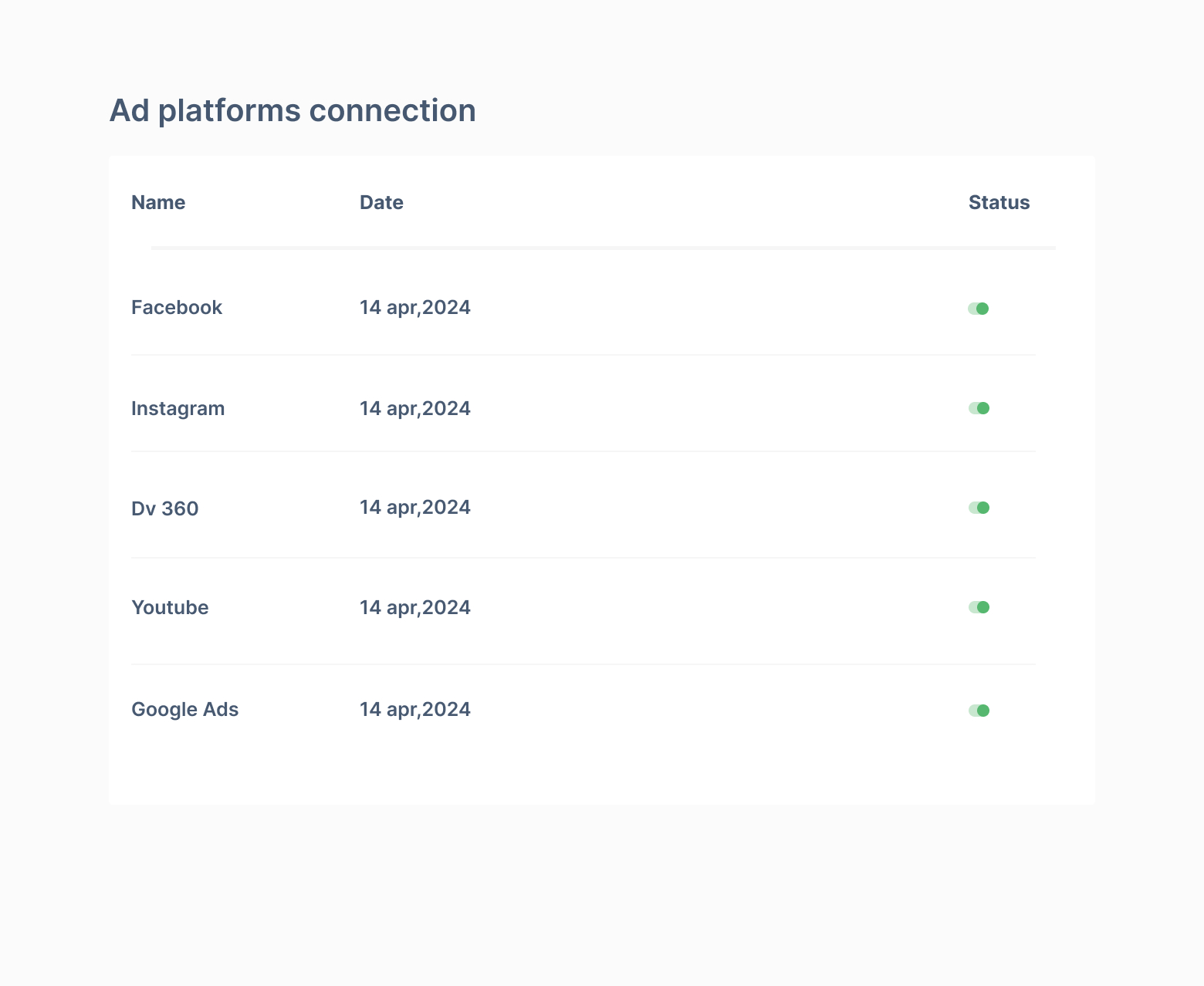This screenshot has height=986, width=1204.
Task: Toggle the Facebook connection status switch
Action: [x=979, y=309]
